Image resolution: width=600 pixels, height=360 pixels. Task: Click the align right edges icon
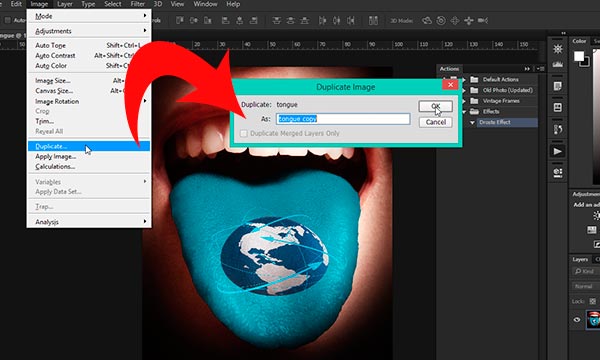[253, 20]
